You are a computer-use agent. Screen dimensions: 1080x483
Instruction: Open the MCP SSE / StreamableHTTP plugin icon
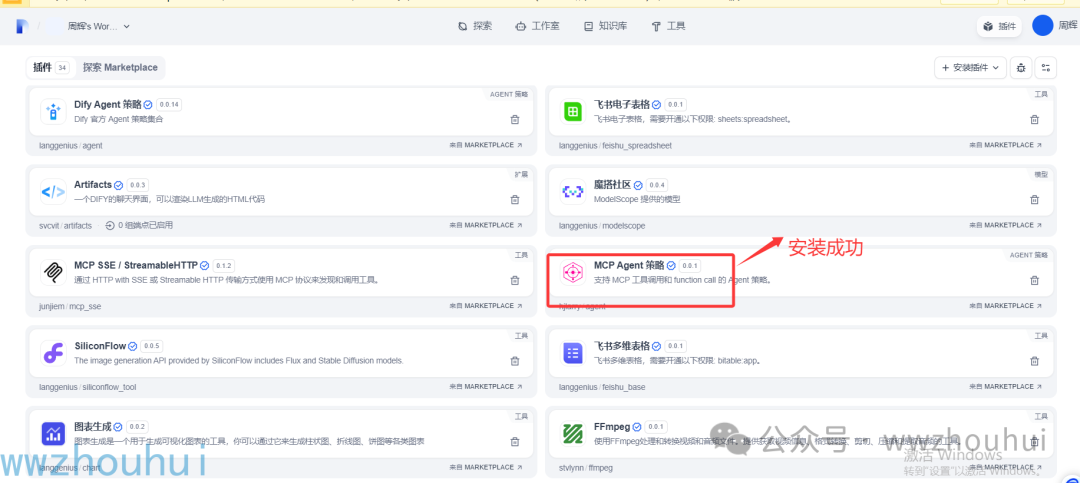tap(53, 272)
